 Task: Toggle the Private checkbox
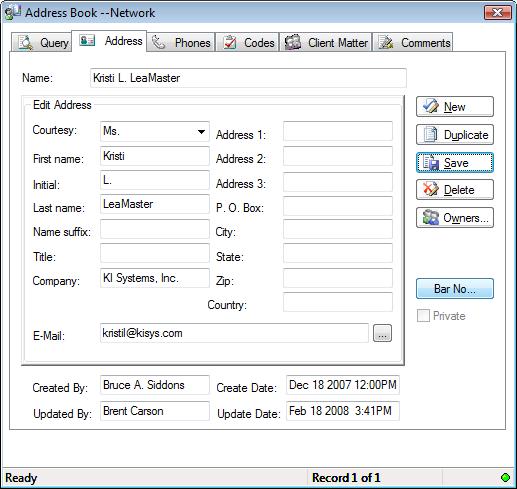(423, 315)
